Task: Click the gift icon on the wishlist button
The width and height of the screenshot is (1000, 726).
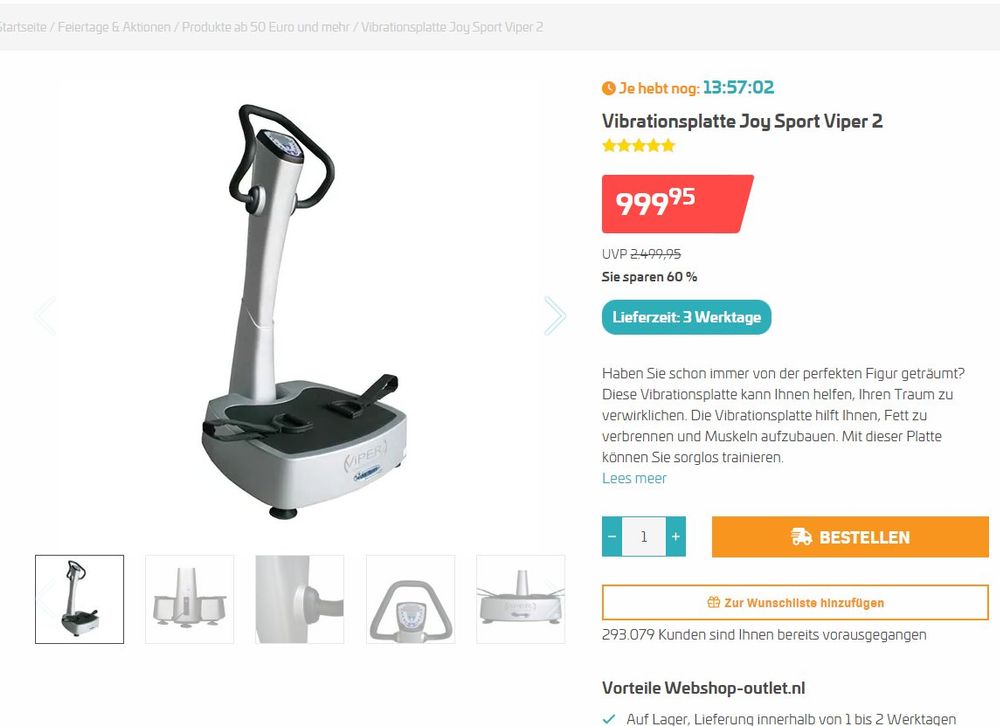Action: coord(713,602)
